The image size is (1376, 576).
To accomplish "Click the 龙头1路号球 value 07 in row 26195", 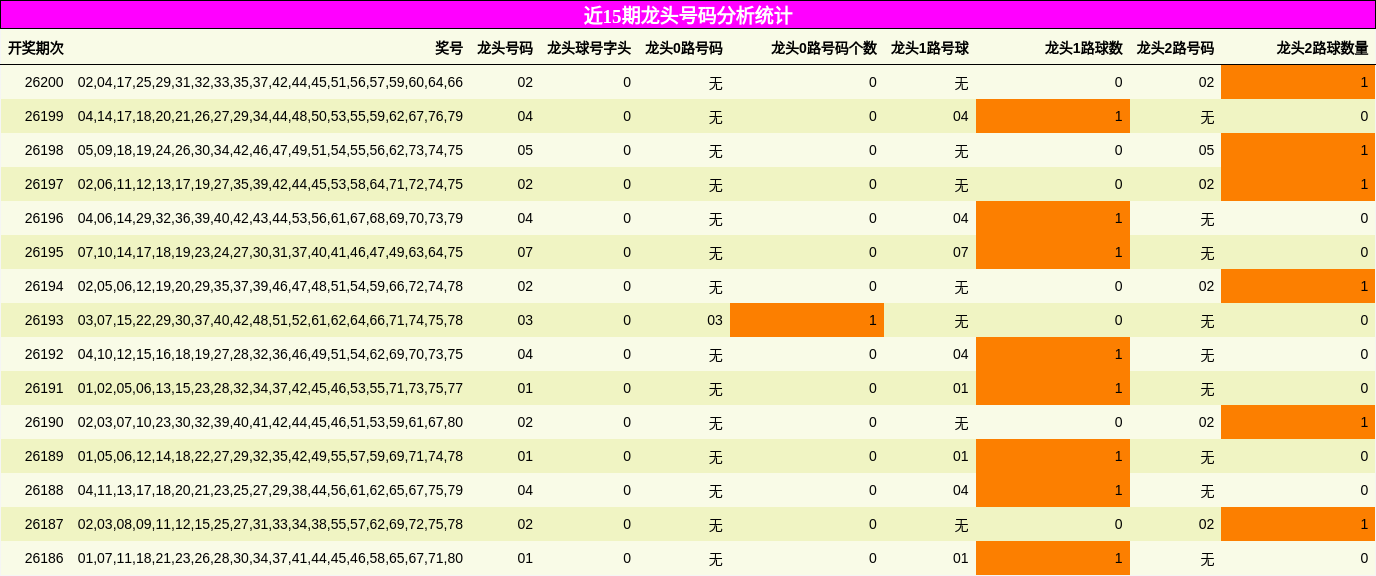I will pyautogui.click(x=960, y=252).
